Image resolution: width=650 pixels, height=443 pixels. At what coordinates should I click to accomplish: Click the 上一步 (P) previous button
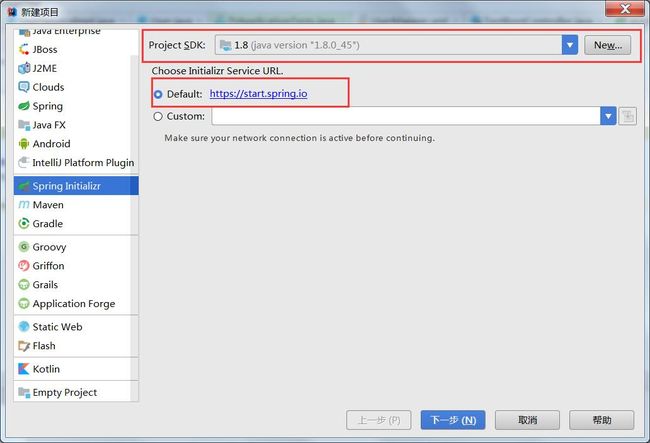(x=379, y=420)
